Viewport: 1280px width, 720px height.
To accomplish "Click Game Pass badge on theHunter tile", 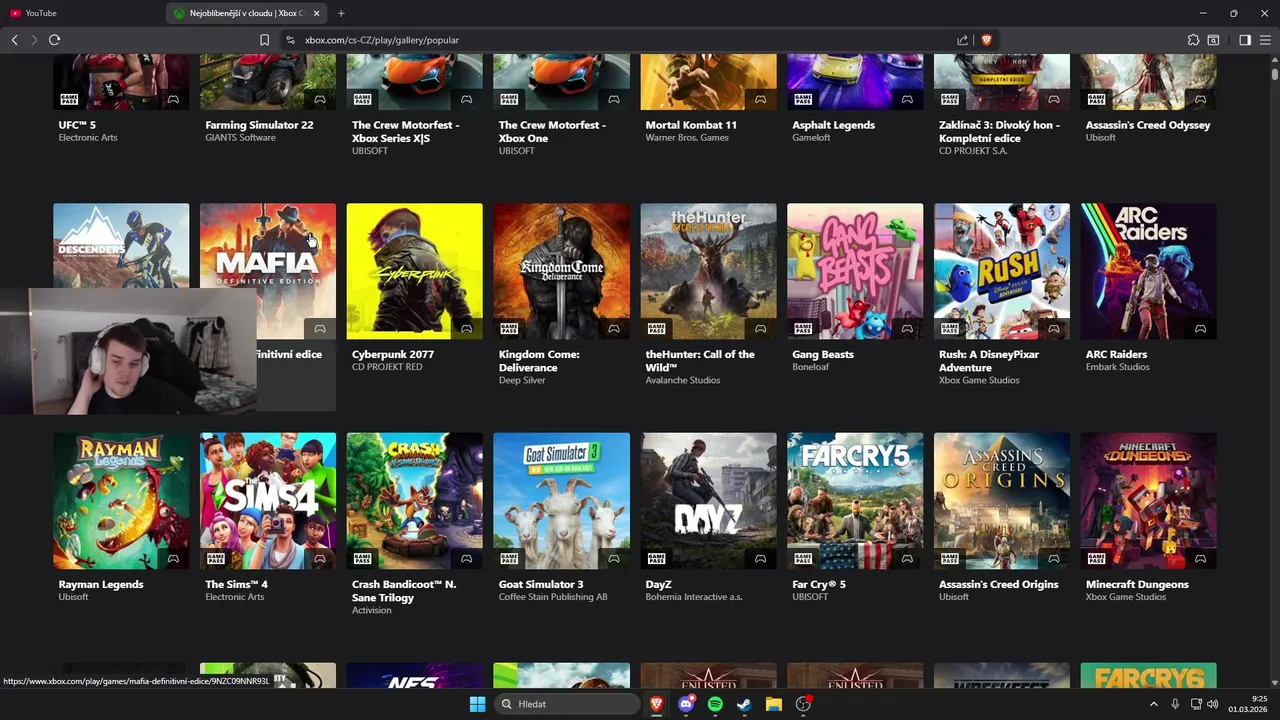I will [656, 329].
